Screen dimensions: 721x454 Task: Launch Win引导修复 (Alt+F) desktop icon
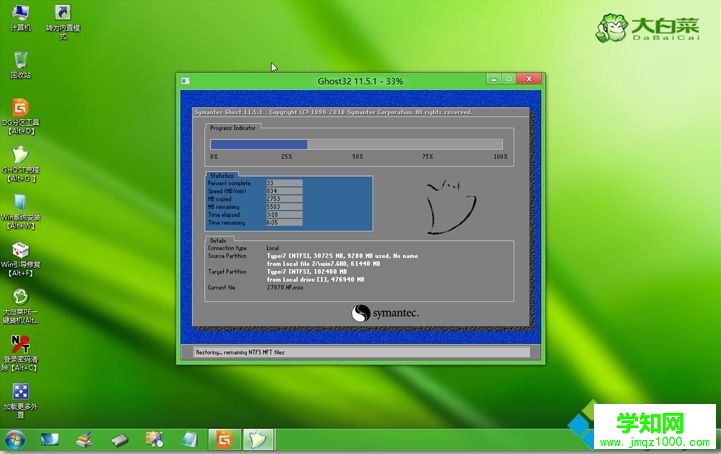pyautogui.click(x=21, y=259)
